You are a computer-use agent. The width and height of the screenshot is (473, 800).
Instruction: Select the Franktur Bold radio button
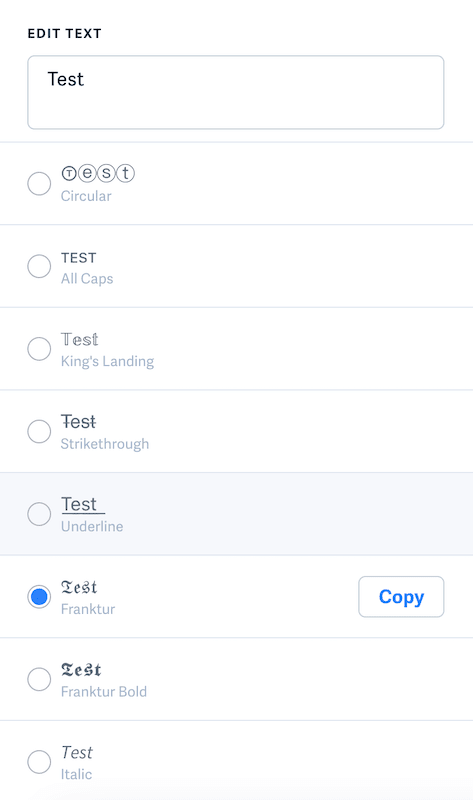click(x=39, y=679)
